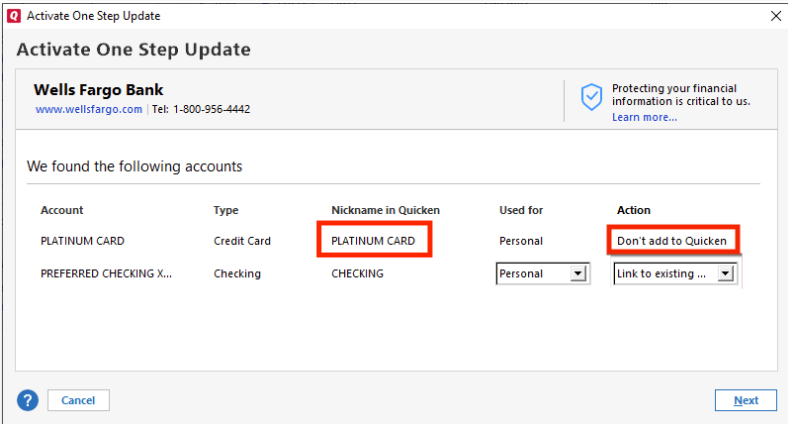
Task: Open the www.wellsfargo.com link
Action: tap(89, 109)
